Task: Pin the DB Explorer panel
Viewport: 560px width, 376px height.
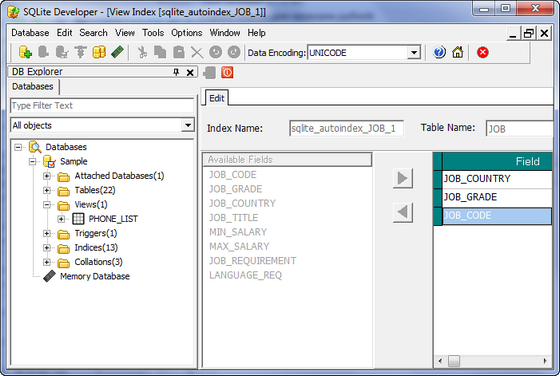Action: tap(176, 72)
